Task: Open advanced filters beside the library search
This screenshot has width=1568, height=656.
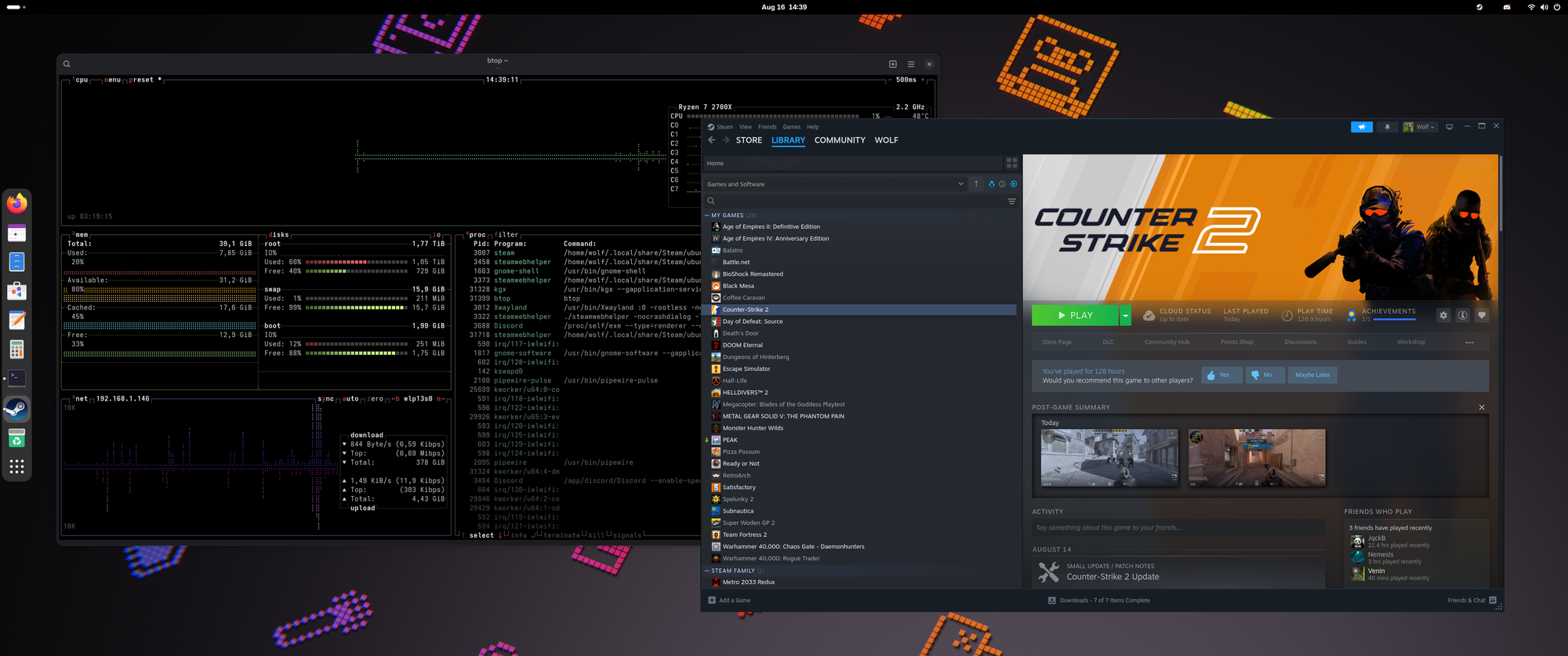Action: tap(1011, 201)
